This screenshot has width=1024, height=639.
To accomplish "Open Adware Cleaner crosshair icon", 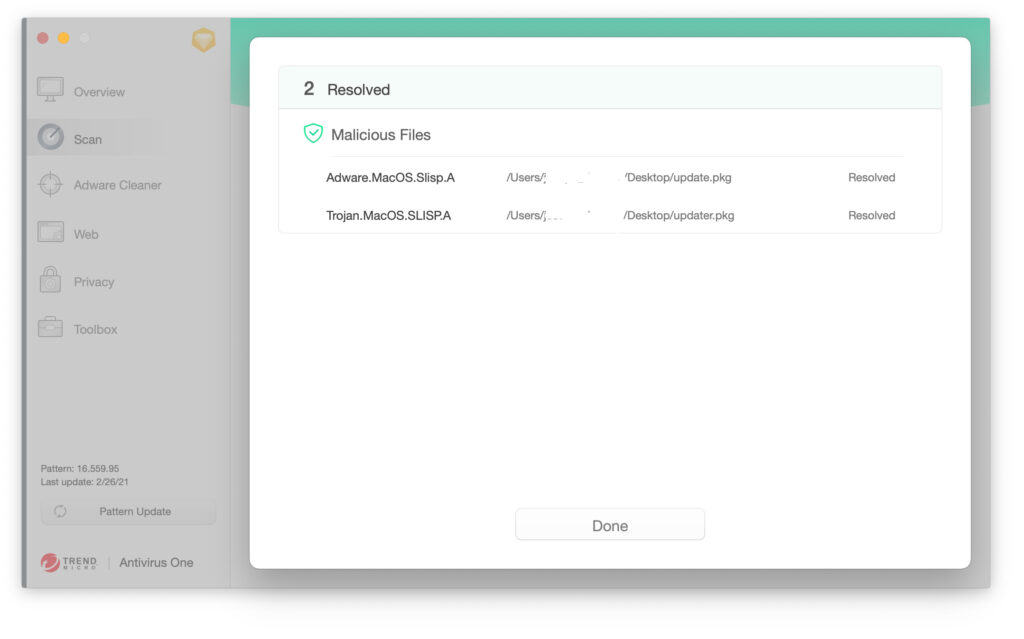I will tap(51, 185).
